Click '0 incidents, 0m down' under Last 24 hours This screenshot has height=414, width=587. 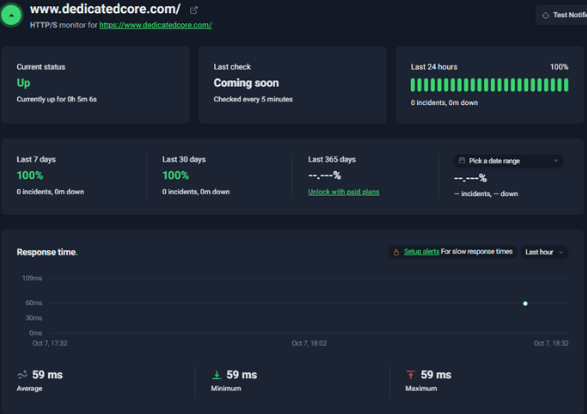444,103
